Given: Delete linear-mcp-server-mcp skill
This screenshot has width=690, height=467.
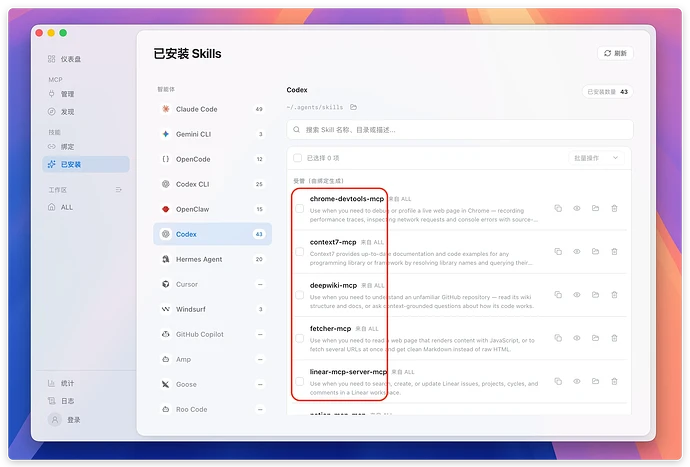Looking at the screenshot, I should pos(614,381).
